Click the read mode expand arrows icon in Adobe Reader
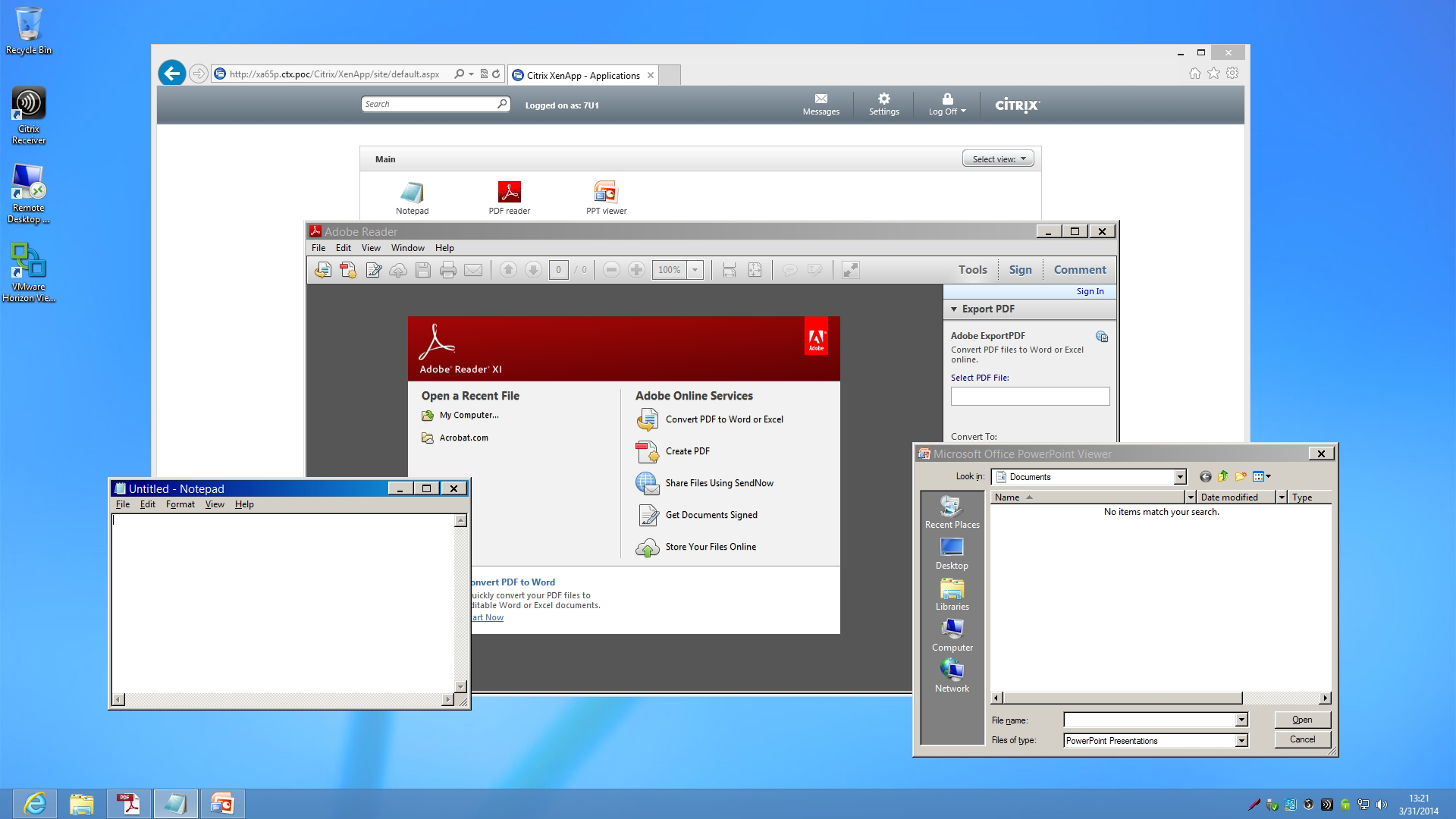 pyautogui.click(x=851, y=270)
